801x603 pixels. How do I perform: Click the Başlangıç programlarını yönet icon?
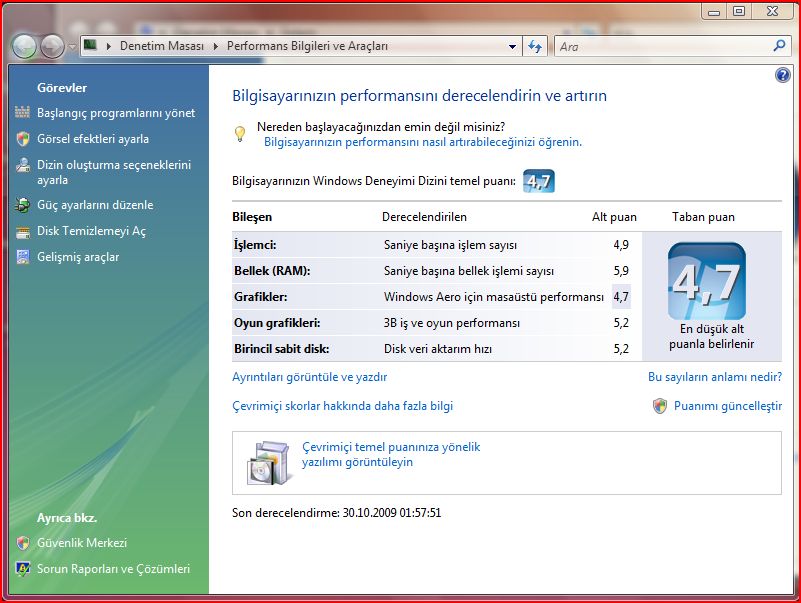point(22,112)
